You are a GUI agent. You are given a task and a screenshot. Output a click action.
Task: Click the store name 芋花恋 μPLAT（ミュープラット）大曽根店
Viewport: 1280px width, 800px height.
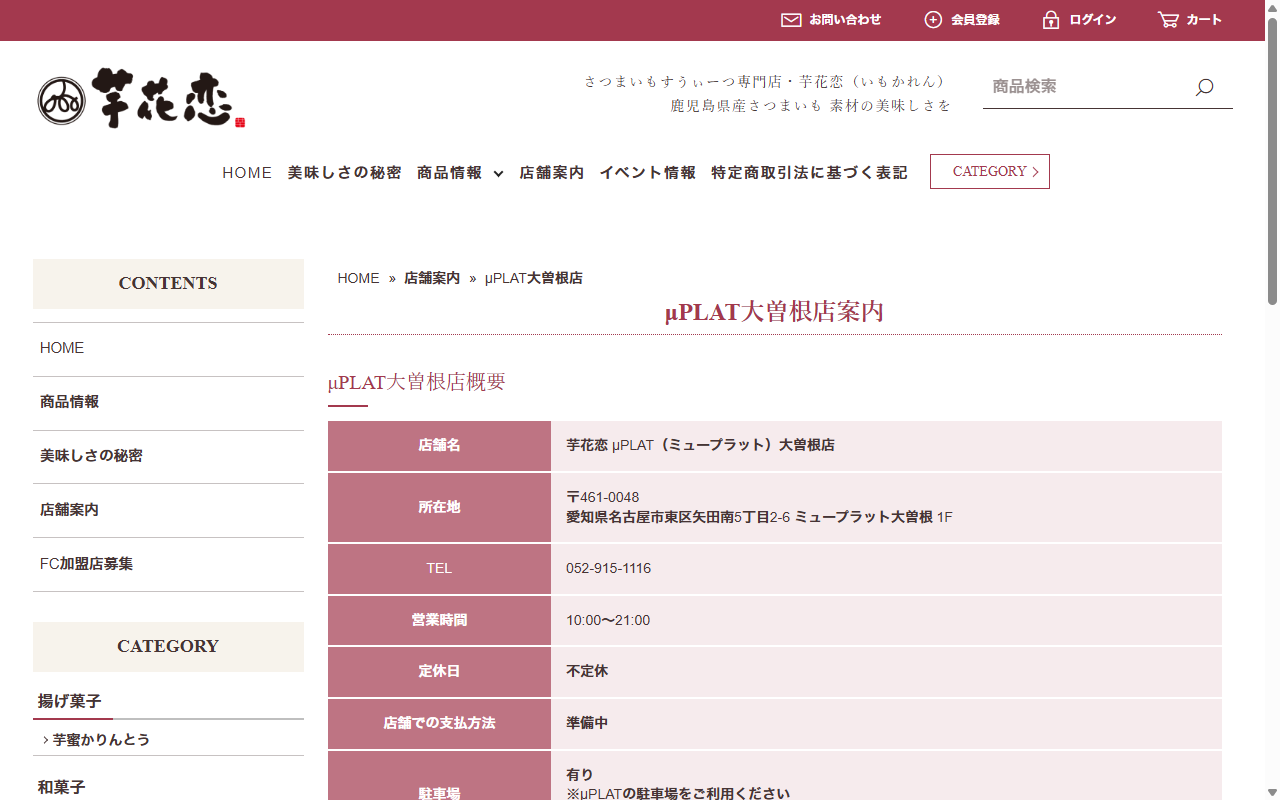point(700,445)
